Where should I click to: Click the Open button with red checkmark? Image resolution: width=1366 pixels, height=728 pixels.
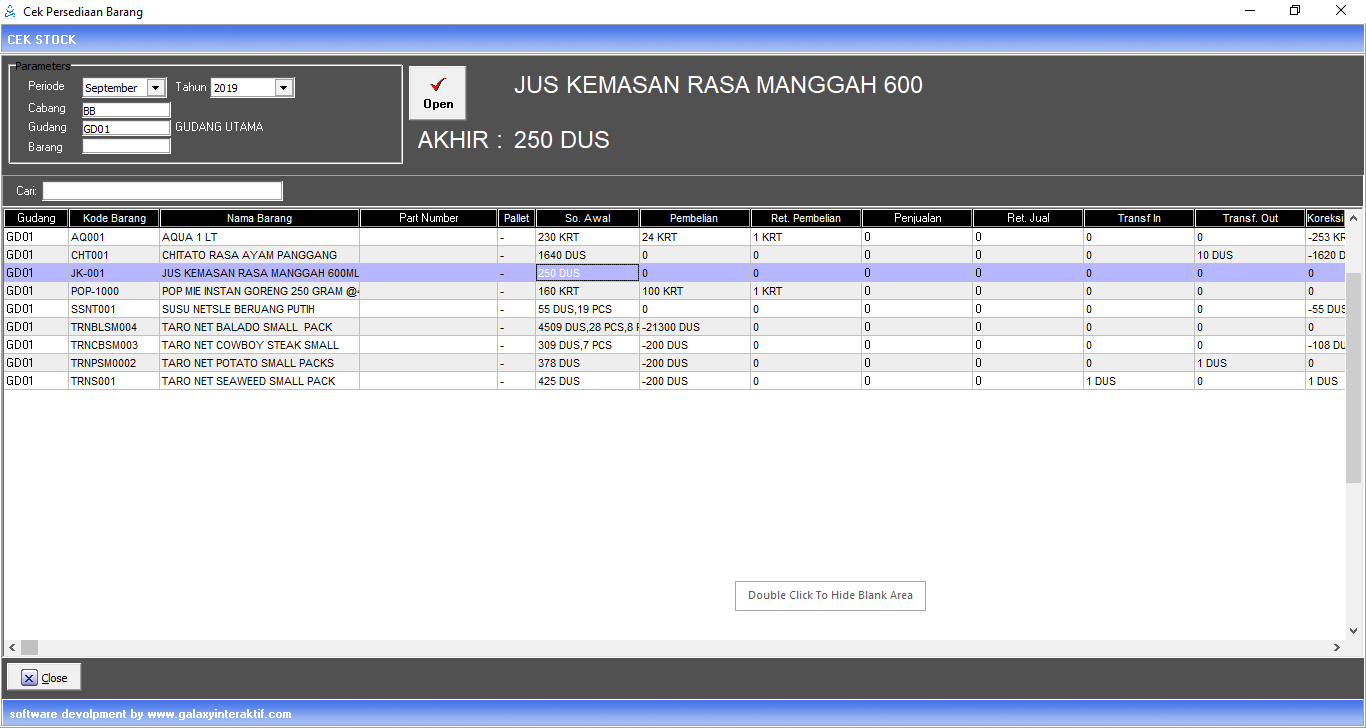(x=437, y=93)
